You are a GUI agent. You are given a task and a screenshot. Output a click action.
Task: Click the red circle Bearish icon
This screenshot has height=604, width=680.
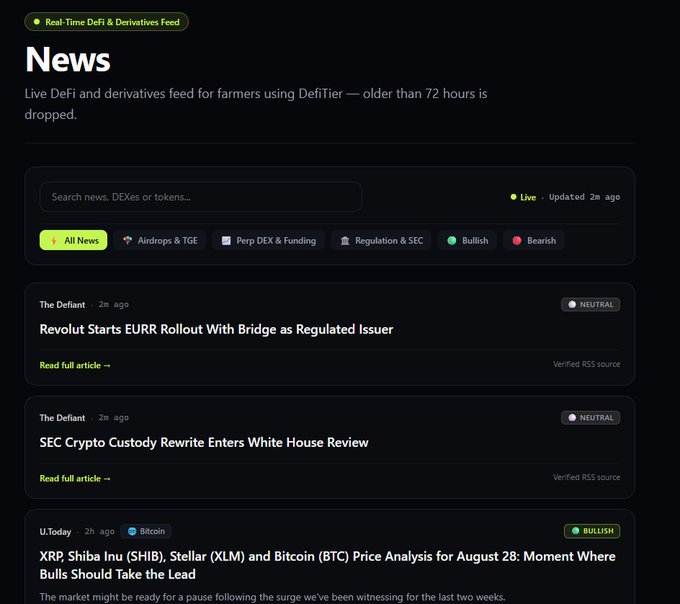click(517, 240)
